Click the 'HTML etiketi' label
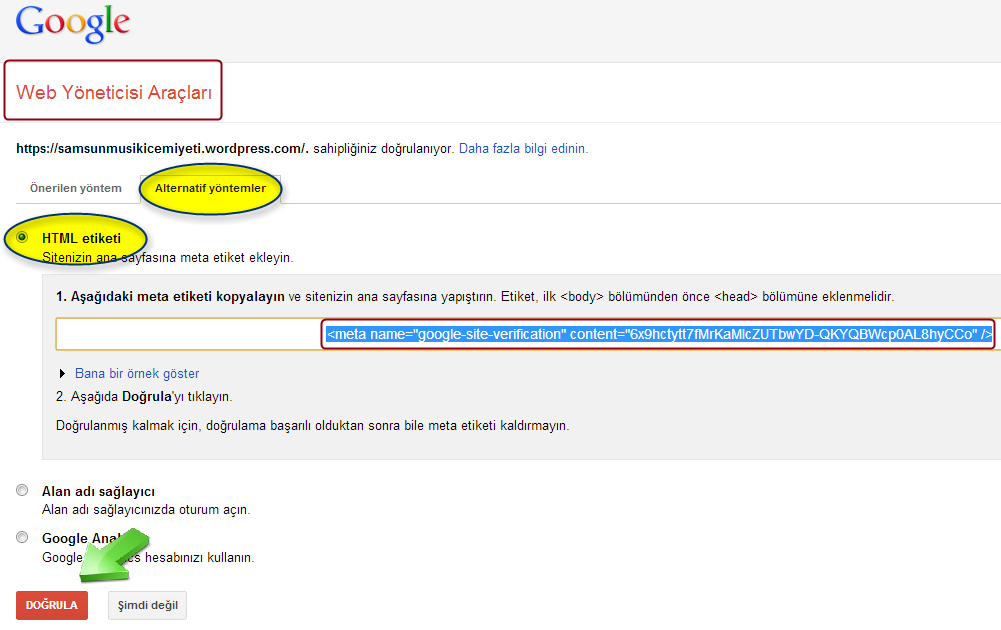Image resolution: width=1001 pixels, height=630 pixels. pos(81,238)
